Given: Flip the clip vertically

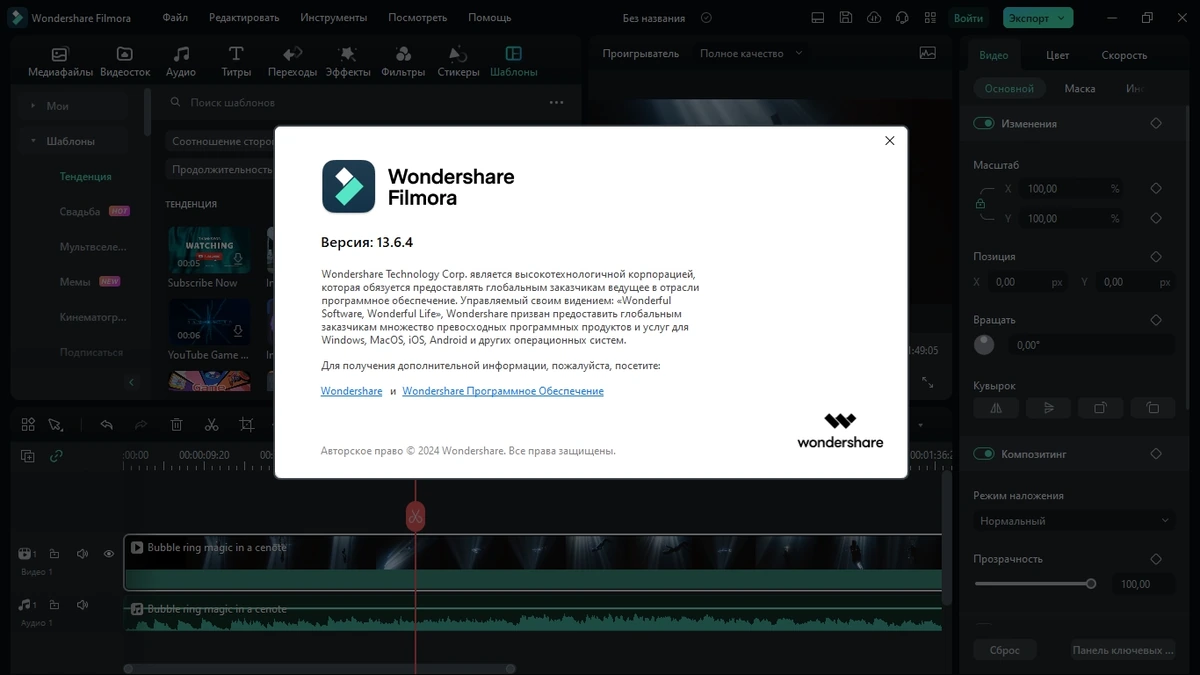Looking at the screenshot, I should [x=1048, y=408].
